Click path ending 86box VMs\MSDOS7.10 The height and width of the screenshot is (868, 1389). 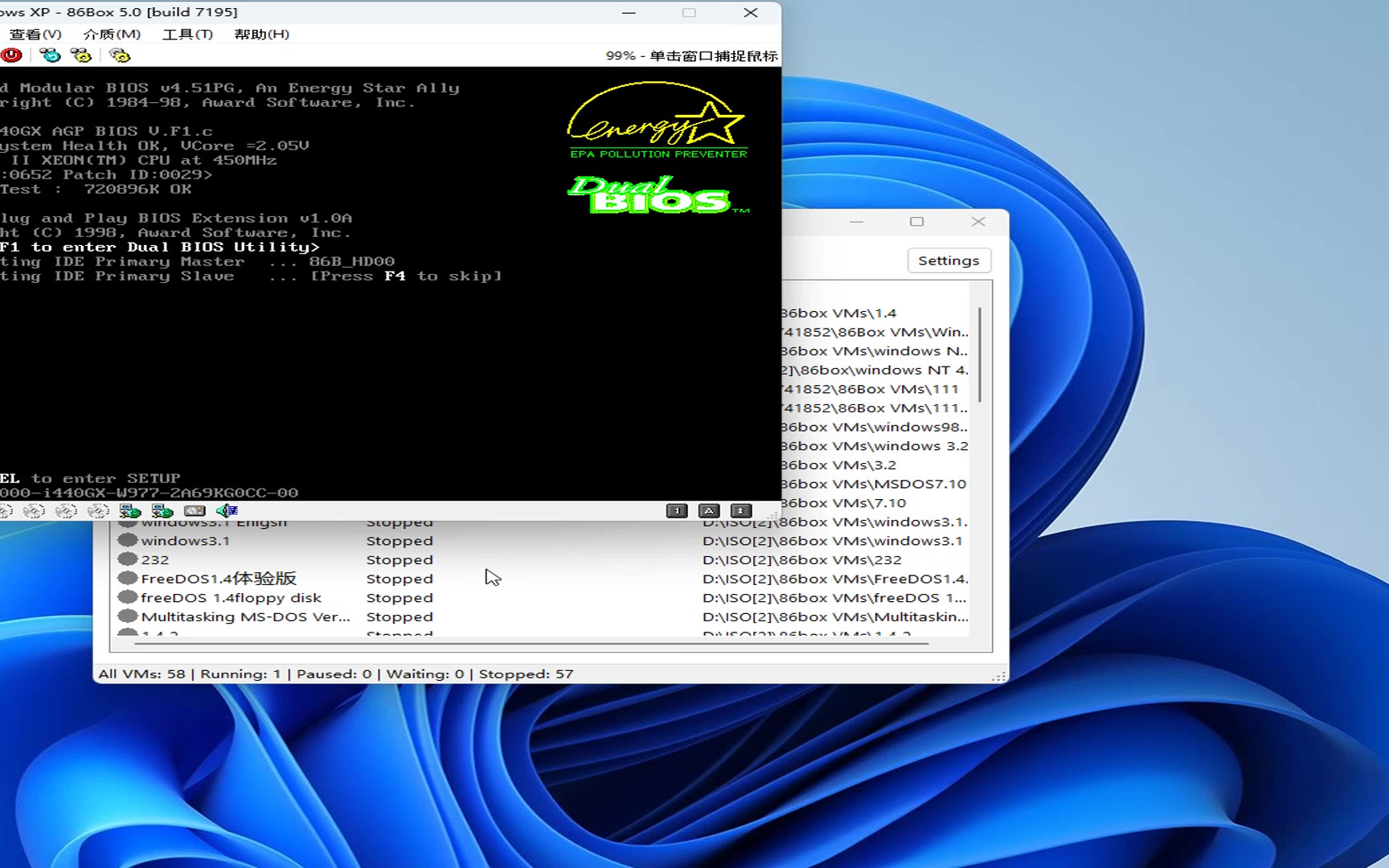pos(875,484)
